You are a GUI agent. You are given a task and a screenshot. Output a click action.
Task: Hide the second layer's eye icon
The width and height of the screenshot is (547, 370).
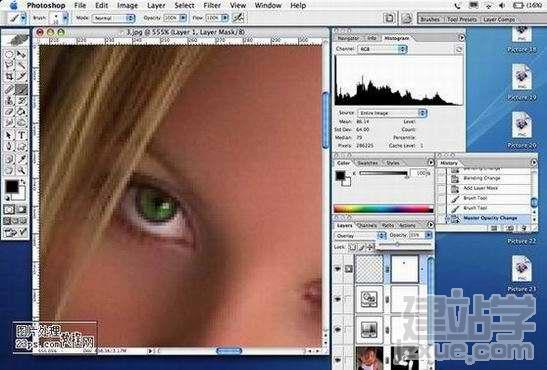click(337, 299)
